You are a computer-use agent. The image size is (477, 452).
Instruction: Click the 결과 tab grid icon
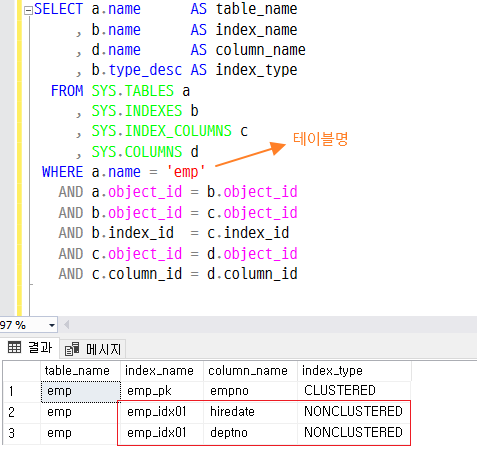point(14,347)
